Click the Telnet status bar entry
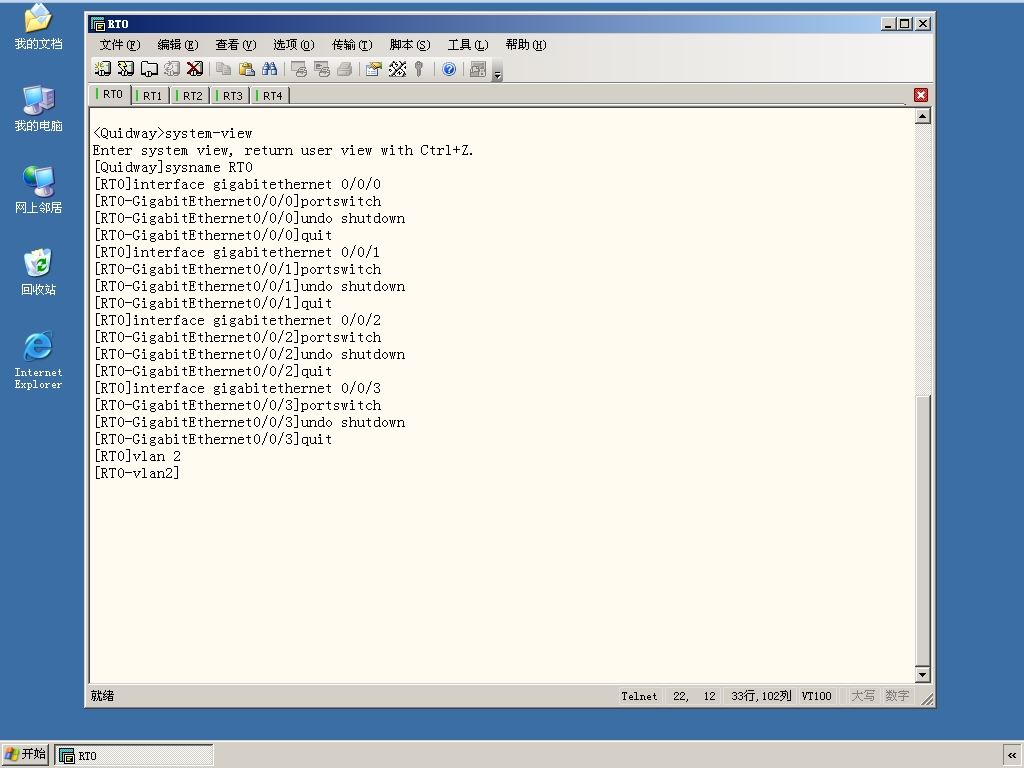The height and width of the screenshot is (768, 1024). tap(639, 696)
